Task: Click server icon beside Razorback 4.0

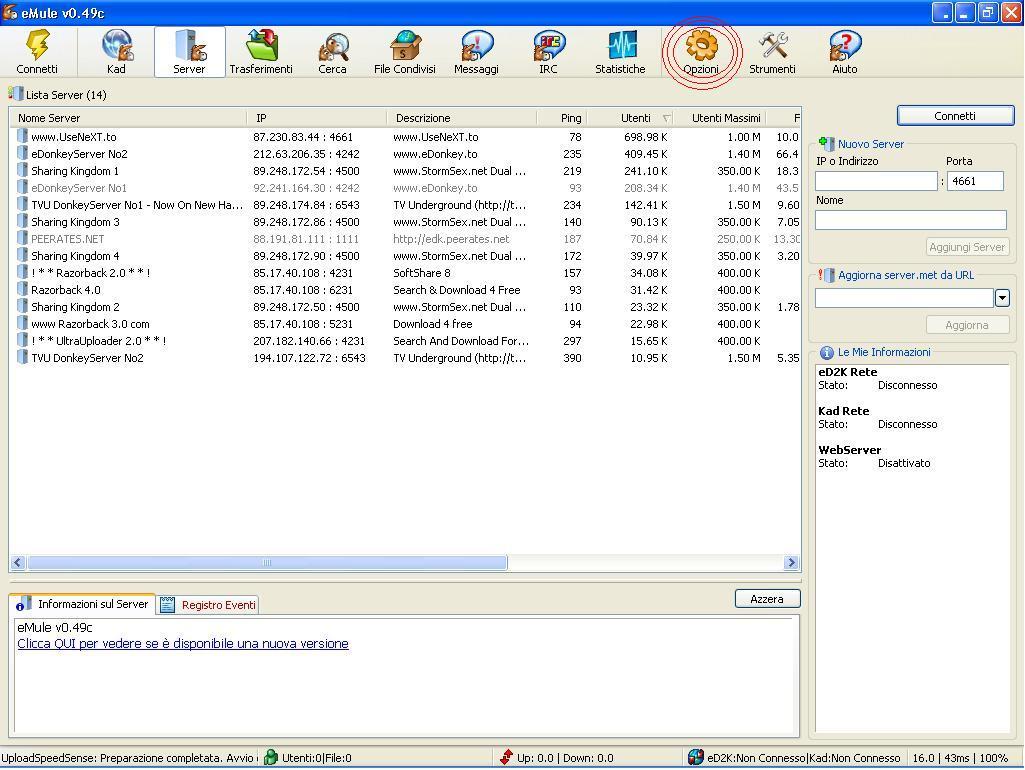Action: click(22, 290)
